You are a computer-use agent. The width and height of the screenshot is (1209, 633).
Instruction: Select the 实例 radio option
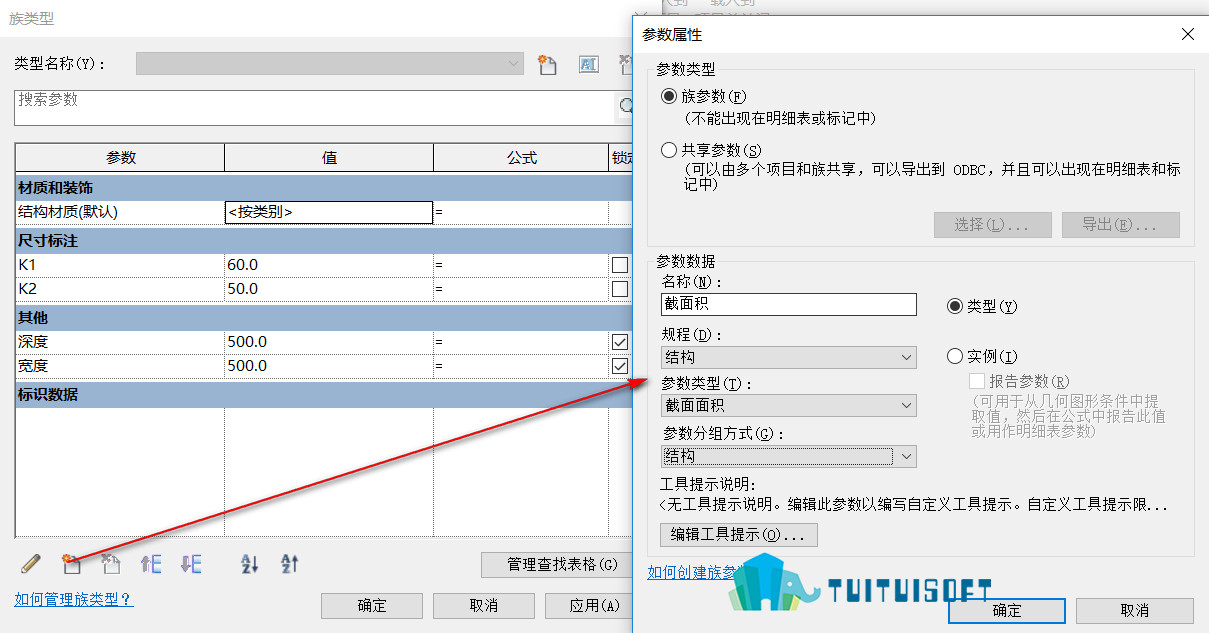[955, 356]
